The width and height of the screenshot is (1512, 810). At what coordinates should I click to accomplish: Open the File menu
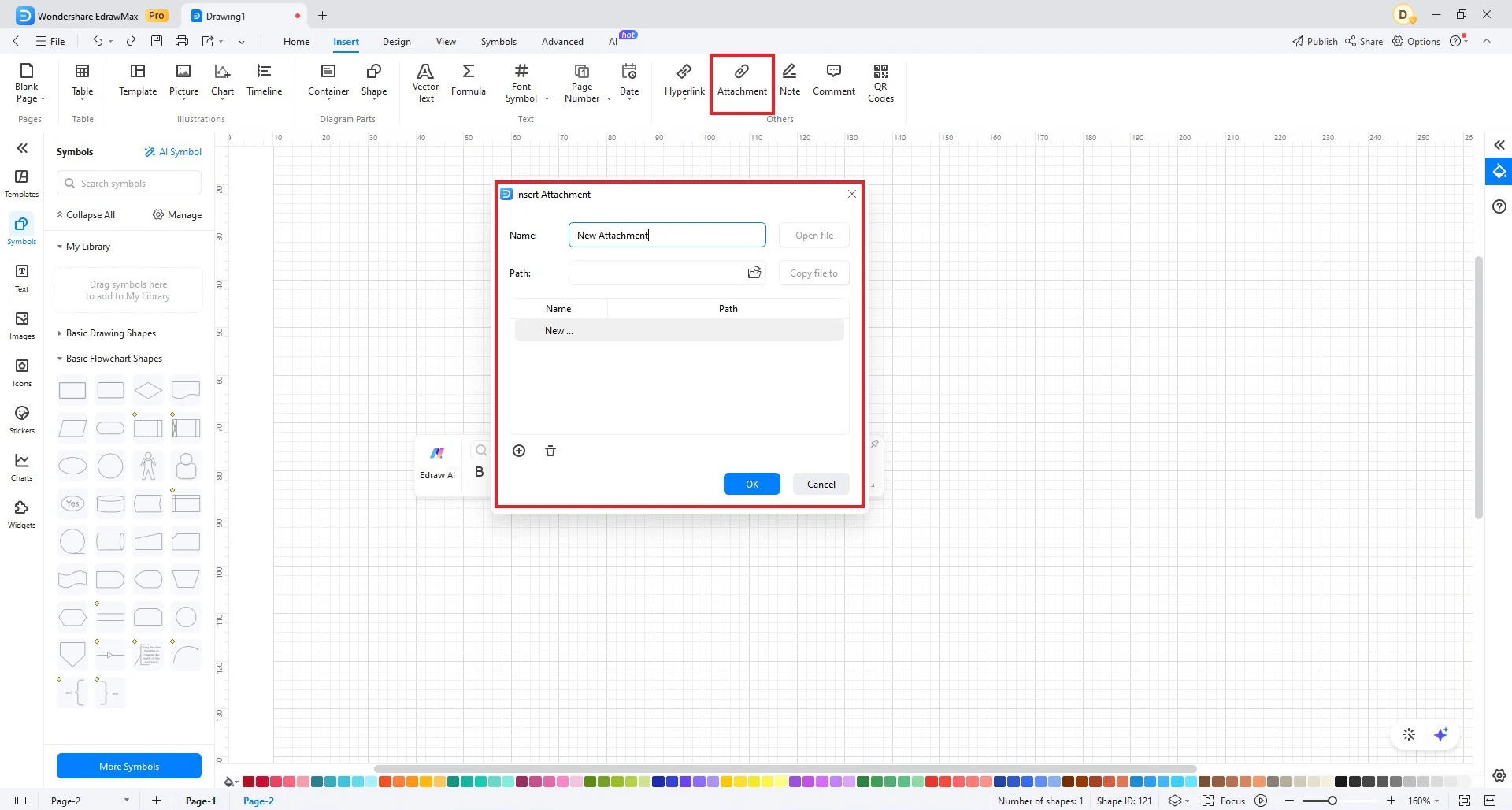tap(50, 41)
